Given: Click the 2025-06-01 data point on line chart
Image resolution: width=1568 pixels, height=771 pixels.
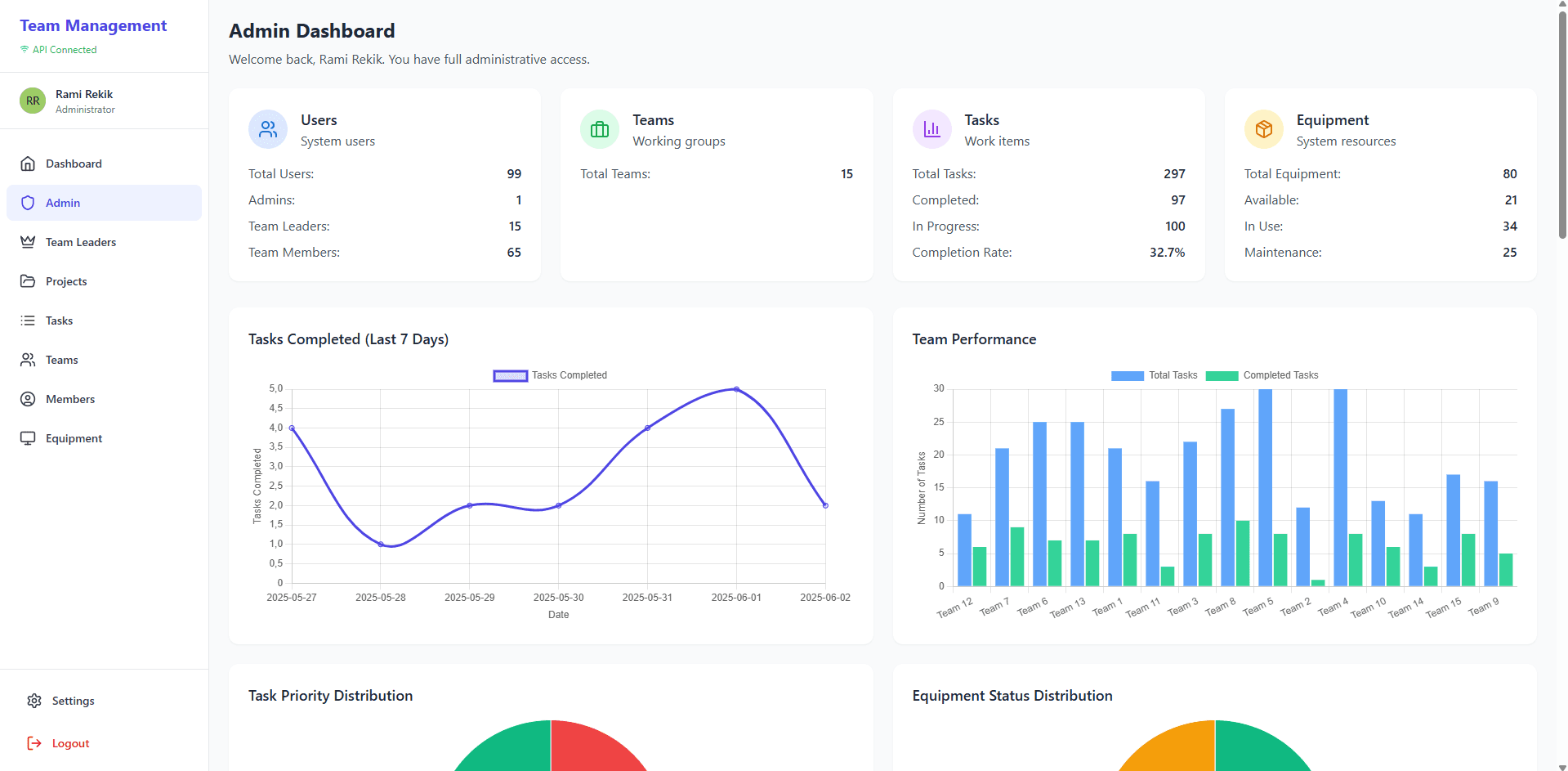Looking at the screenshot, I should point(736,389).
